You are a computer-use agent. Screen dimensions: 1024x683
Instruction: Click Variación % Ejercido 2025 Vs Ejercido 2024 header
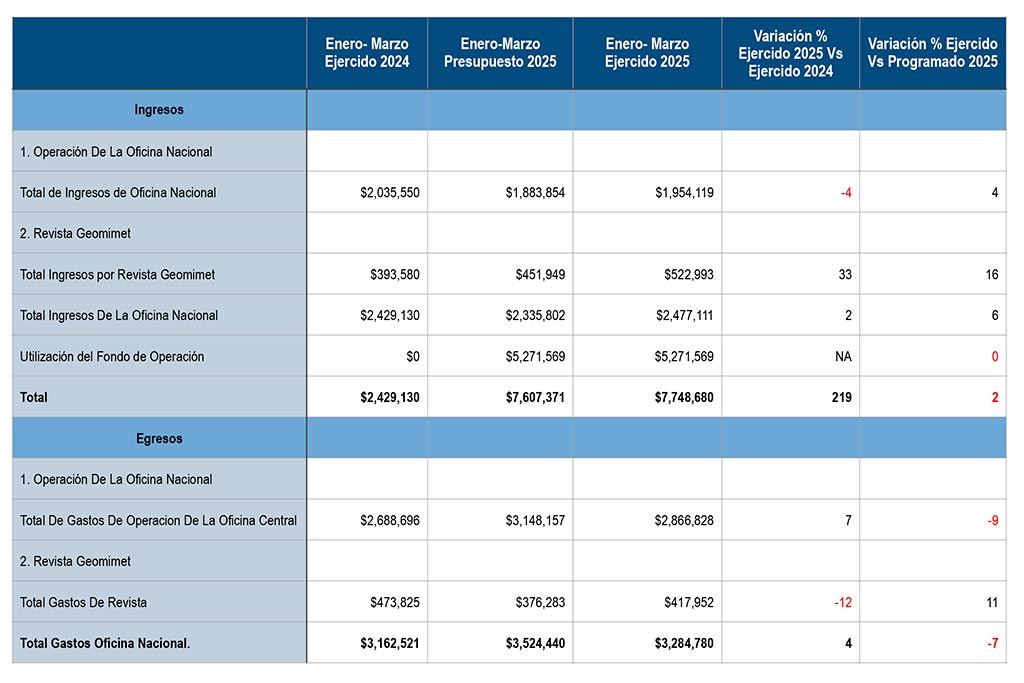click(790, 53)
